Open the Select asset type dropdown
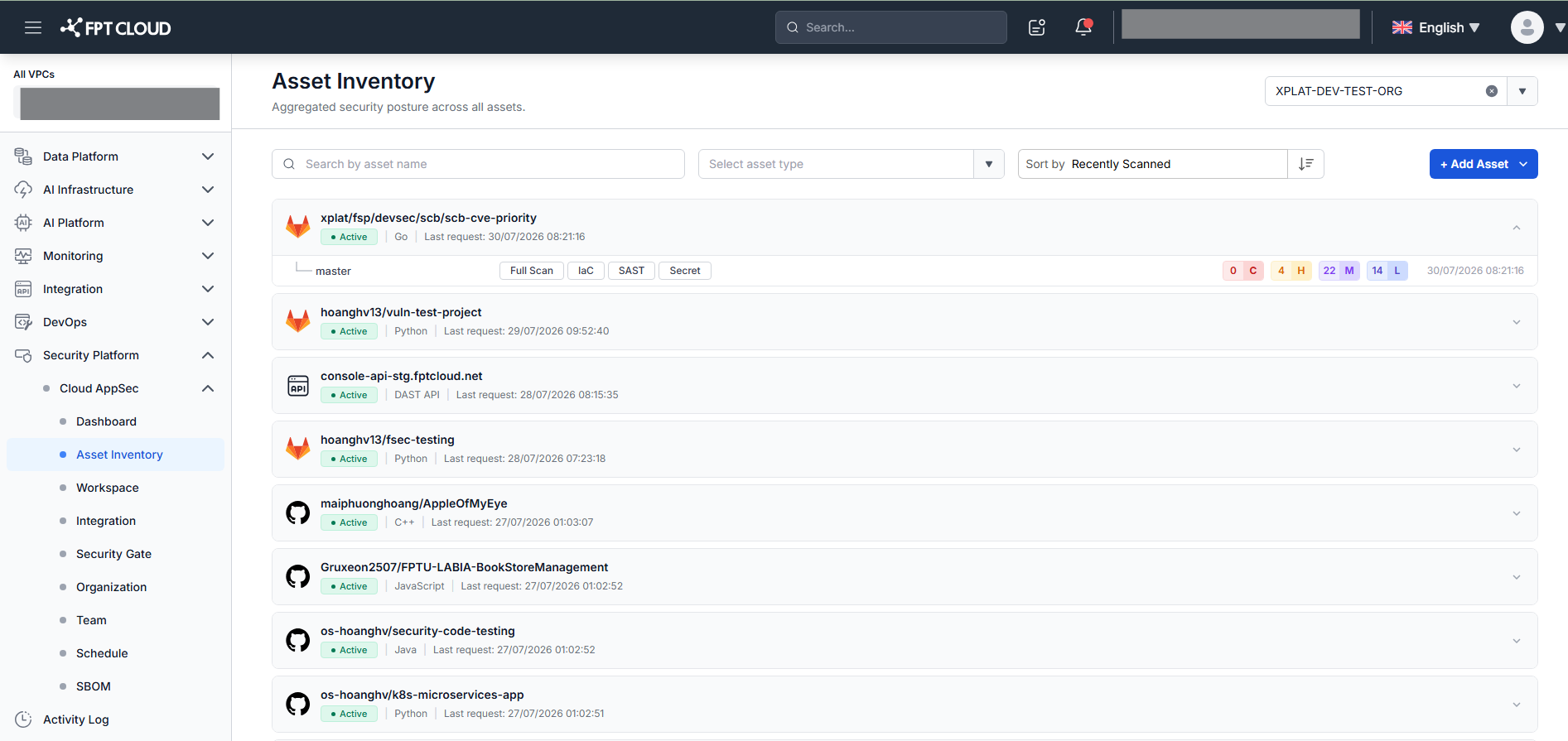The height and width of the screenshot is (741, 1568). point(852,164)
